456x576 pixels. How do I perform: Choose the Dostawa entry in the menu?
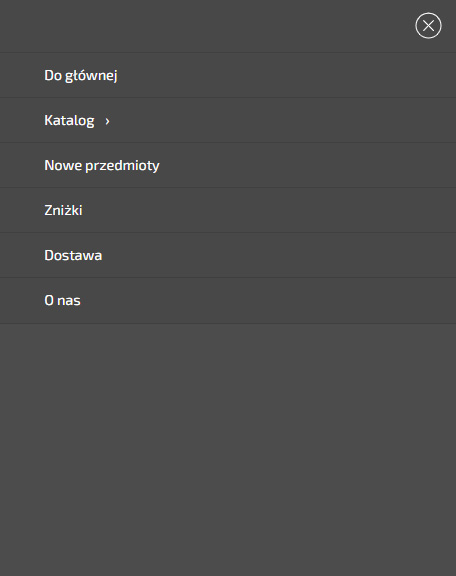pyautogui.click(x=73, y=255)
